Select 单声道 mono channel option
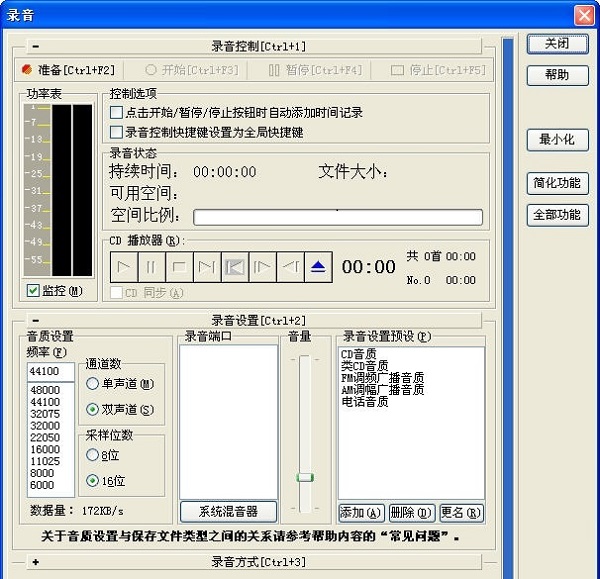The height and width of the screenshot is (579, 600). click(x=93, y=383)
